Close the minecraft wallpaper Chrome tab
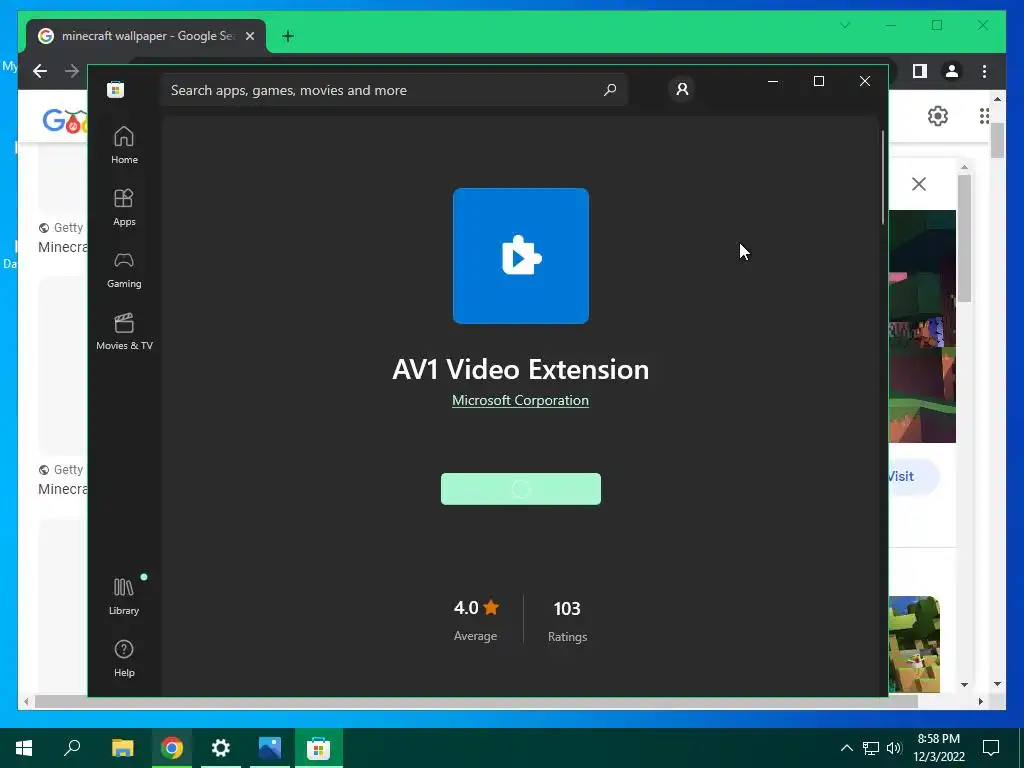The height and width of the screenshot is (768, 1024). [249, 36]
